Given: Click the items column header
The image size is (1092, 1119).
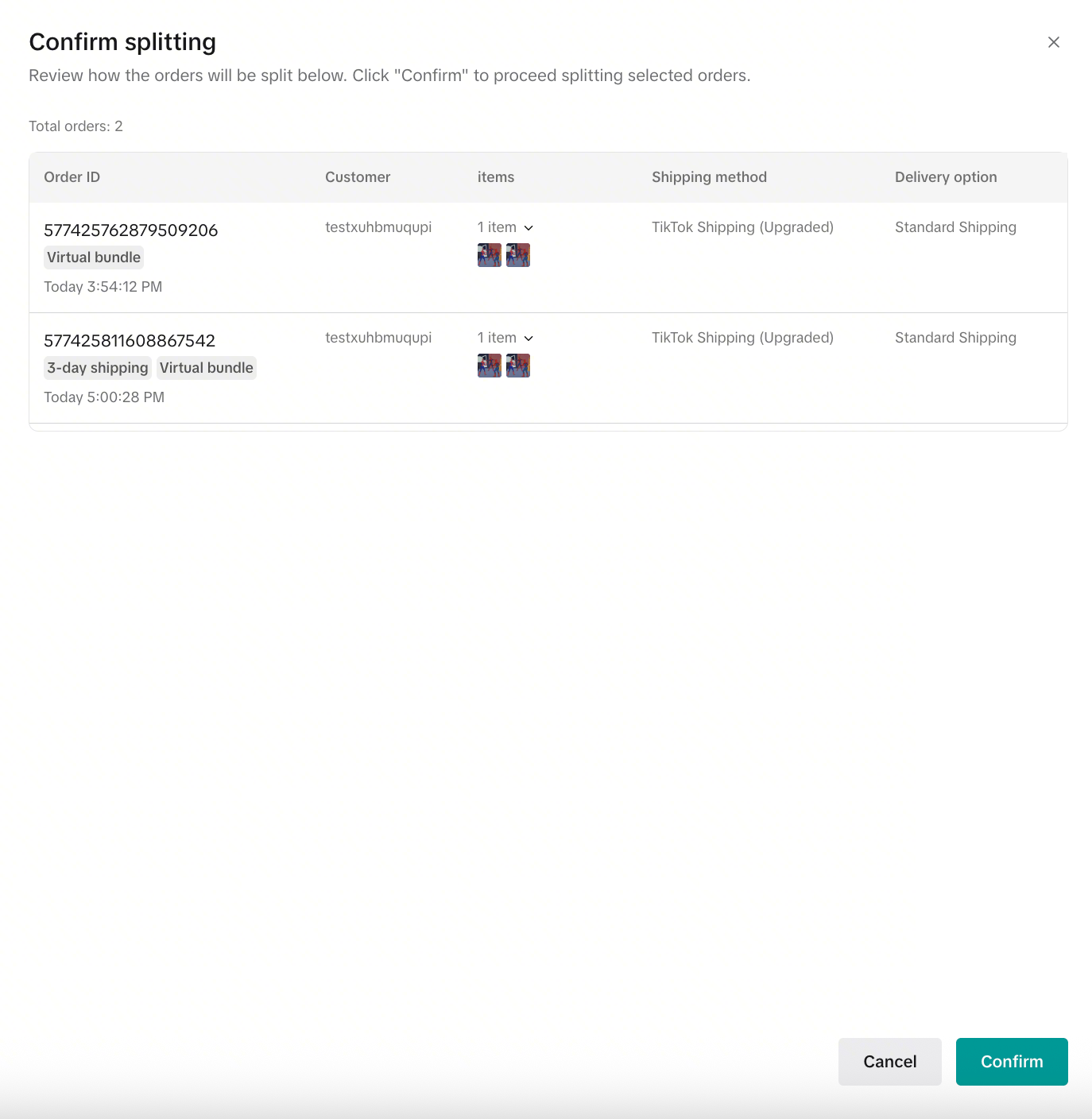Looking at the screenshot, I should (x=496, y=177).
